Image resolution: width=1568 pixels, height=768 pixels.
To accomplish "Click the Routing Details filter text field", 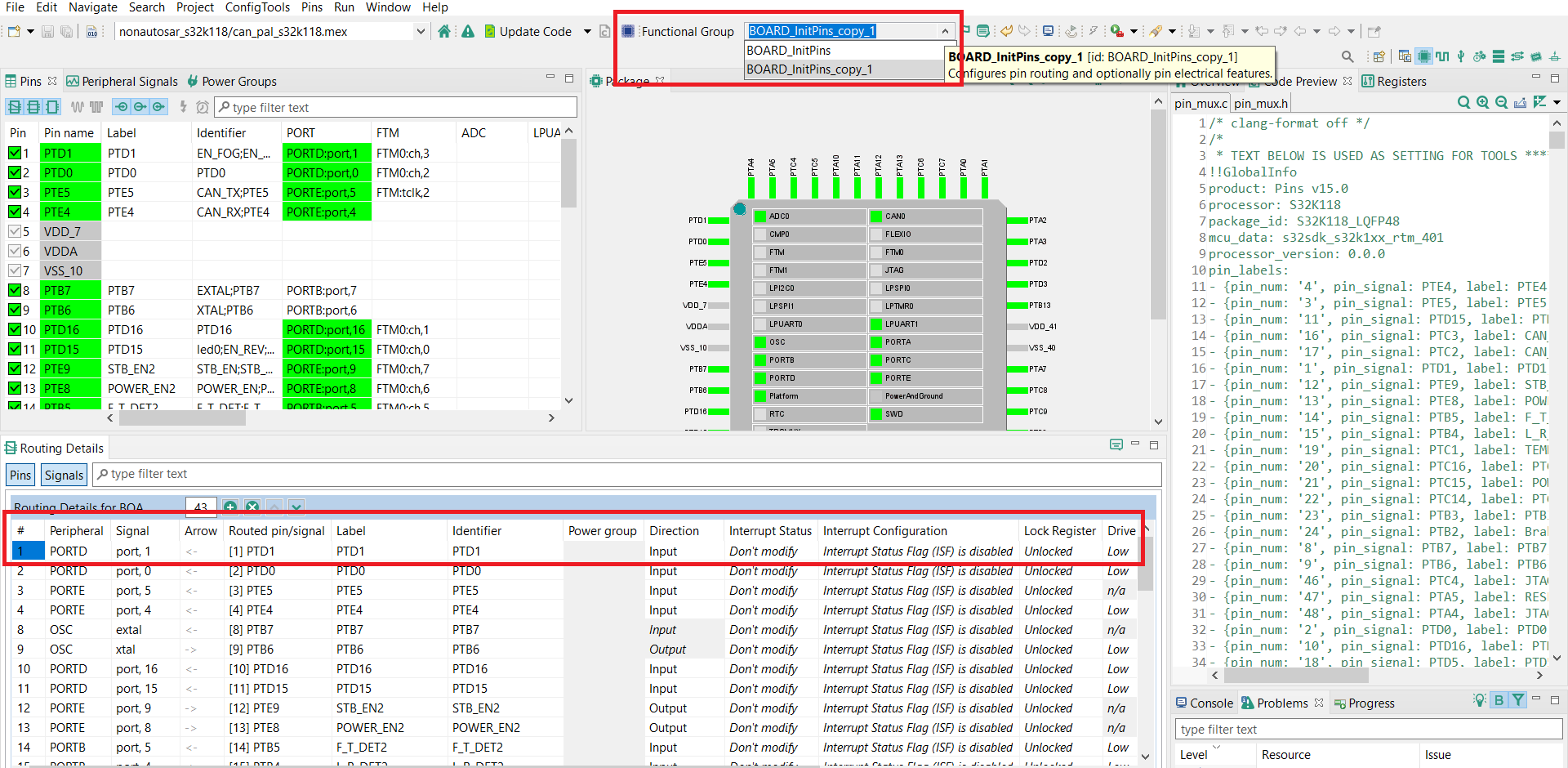I will pyautogui.click(x=627, y=474).
